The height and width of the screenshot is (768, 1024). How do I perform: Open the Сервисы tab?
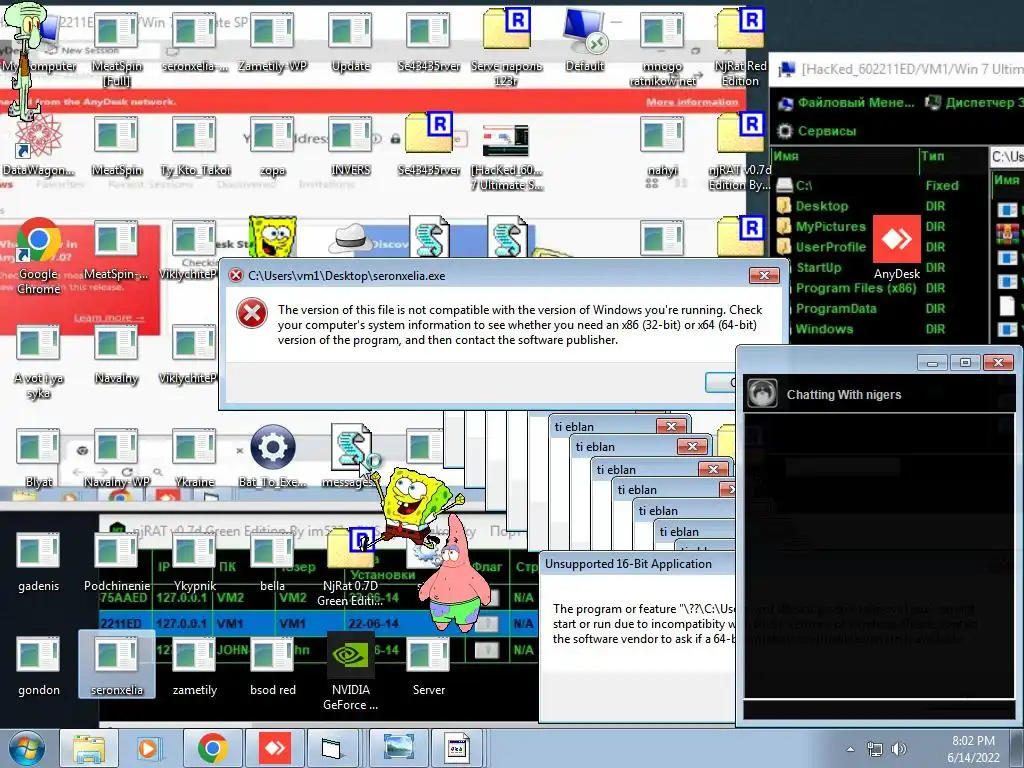[x=817, y=131]
